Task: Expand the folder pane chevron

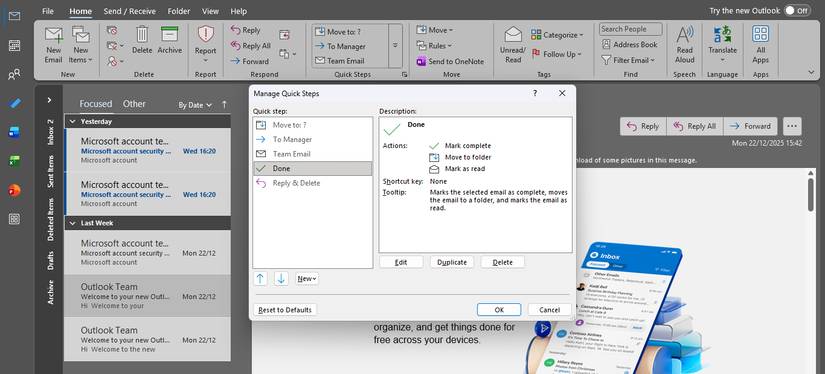Action: [x=49, y=99]
